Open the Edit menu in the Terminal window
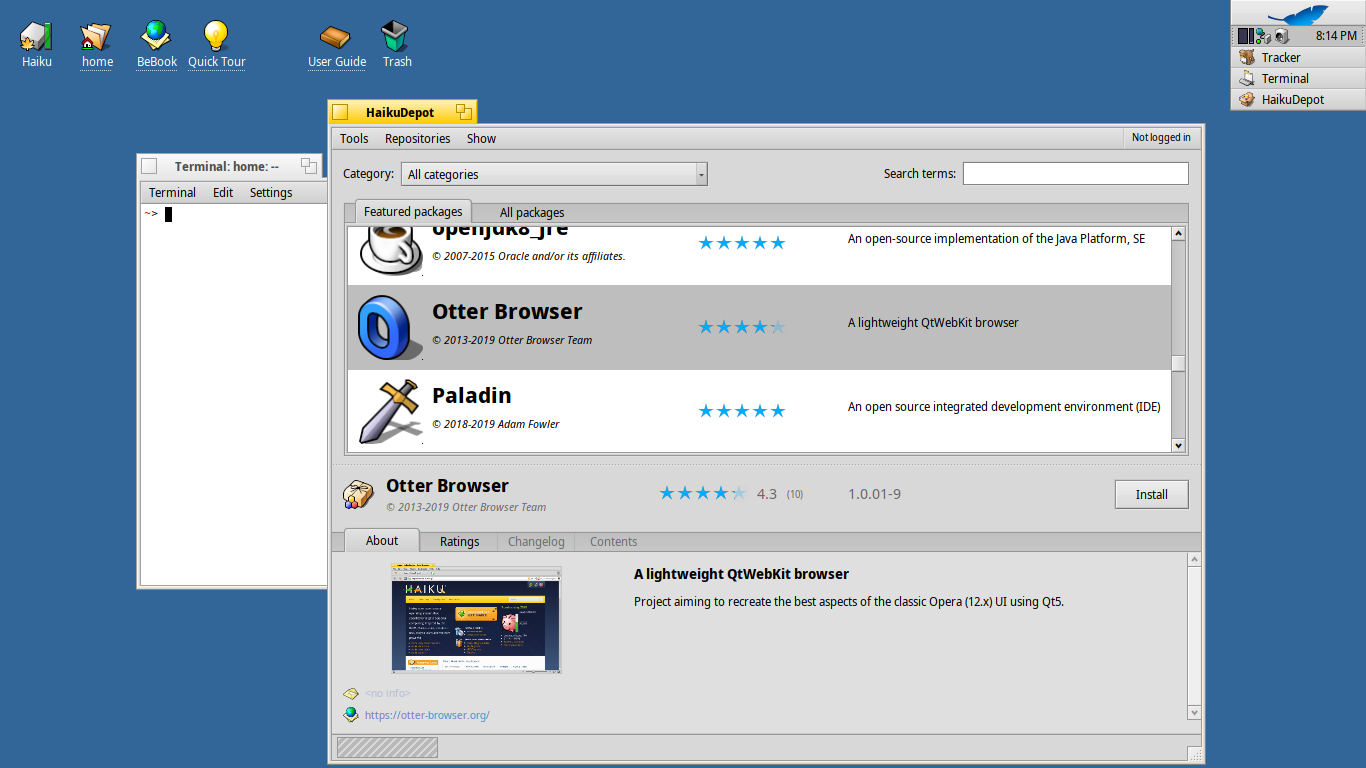The image size is (1366, 768). pos(223,192)
